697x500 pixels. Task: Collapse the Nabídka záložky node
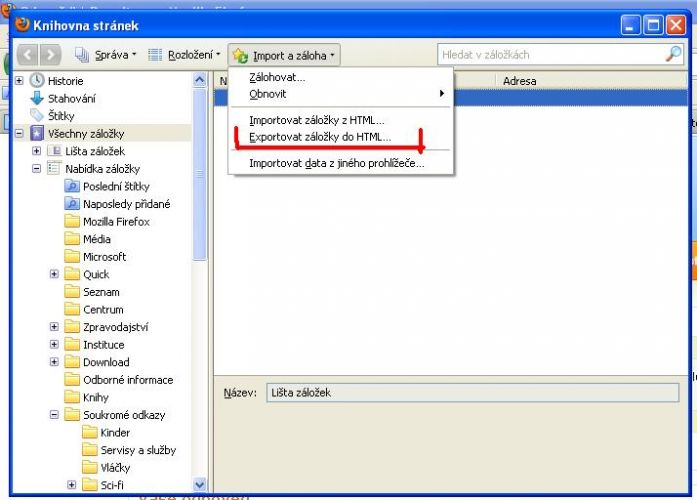coord(36,168)
